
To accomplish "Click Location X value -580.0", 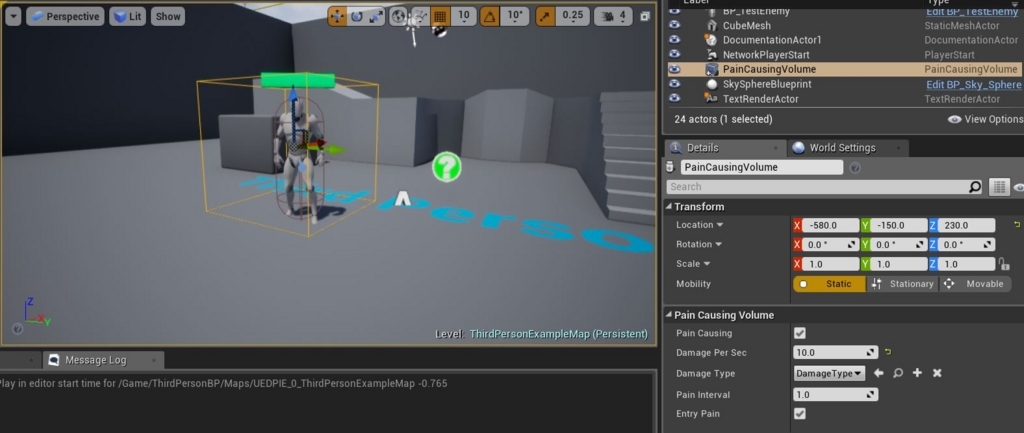I will 830,225.
